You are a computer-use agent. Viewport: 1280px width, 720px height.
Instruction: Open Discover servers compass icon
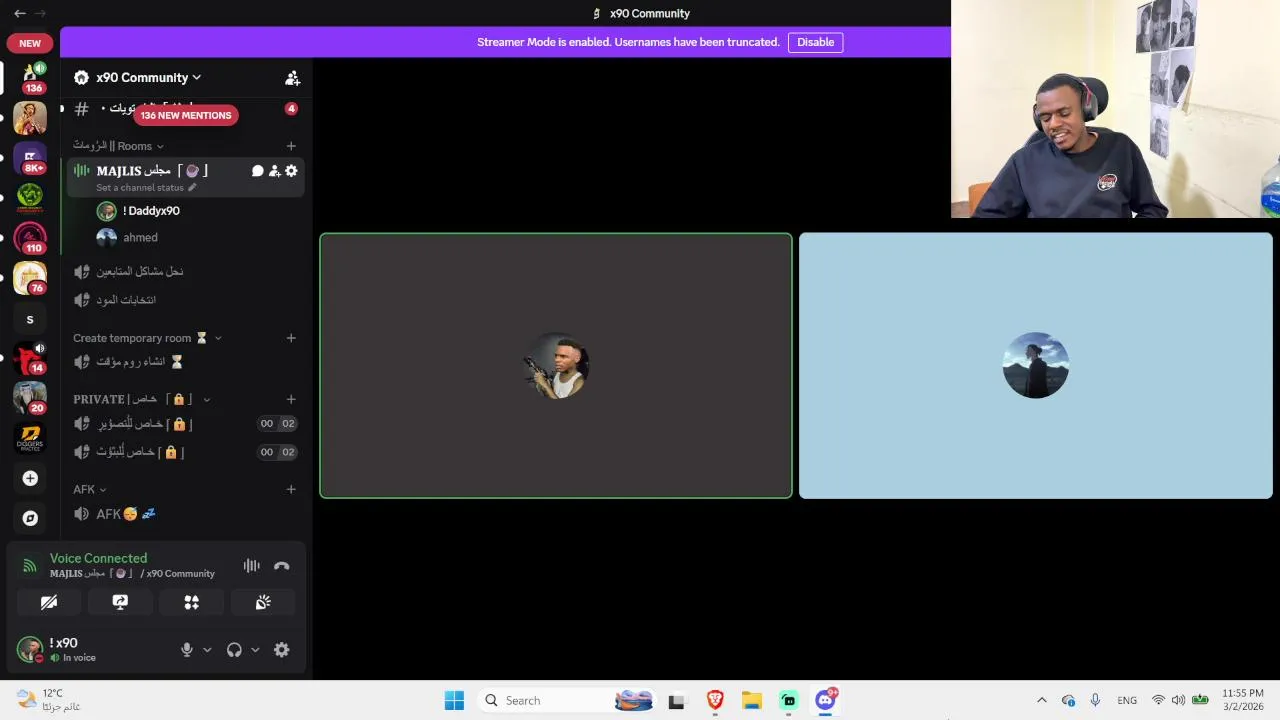click(30, 518)
